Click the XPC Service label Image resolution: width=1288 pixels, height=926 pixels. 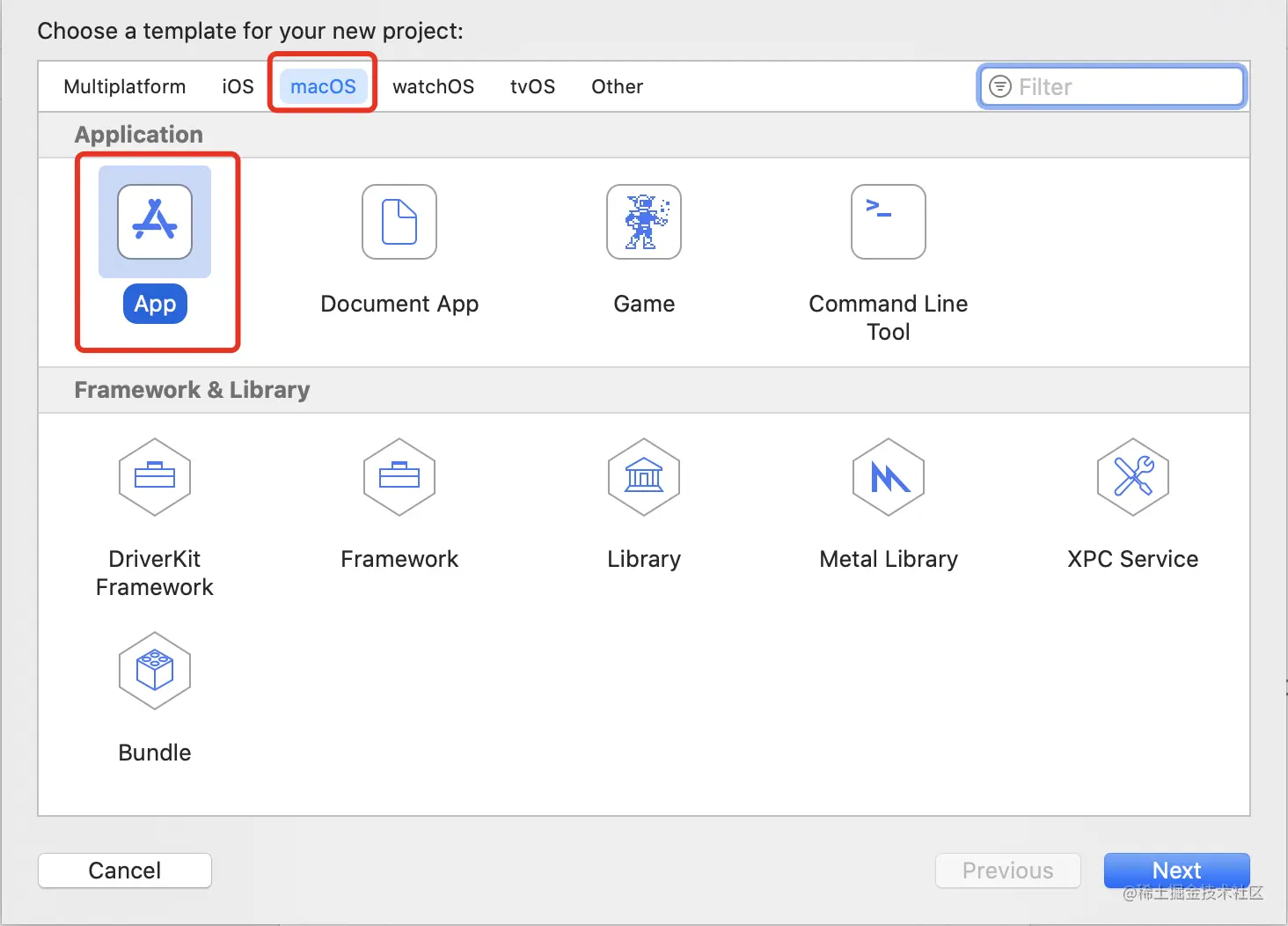pyautogui.click(x=1133, y=559)
